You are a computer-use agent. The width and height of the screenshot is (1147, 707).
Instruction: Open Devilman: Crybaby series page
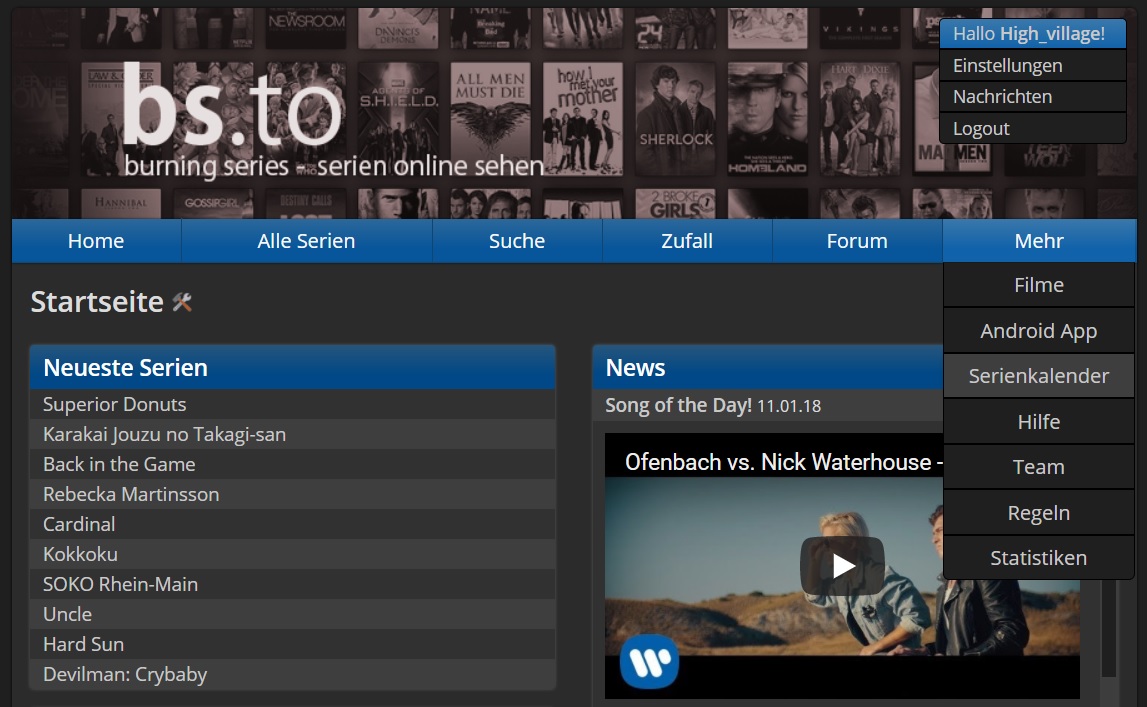pos(125,674)
